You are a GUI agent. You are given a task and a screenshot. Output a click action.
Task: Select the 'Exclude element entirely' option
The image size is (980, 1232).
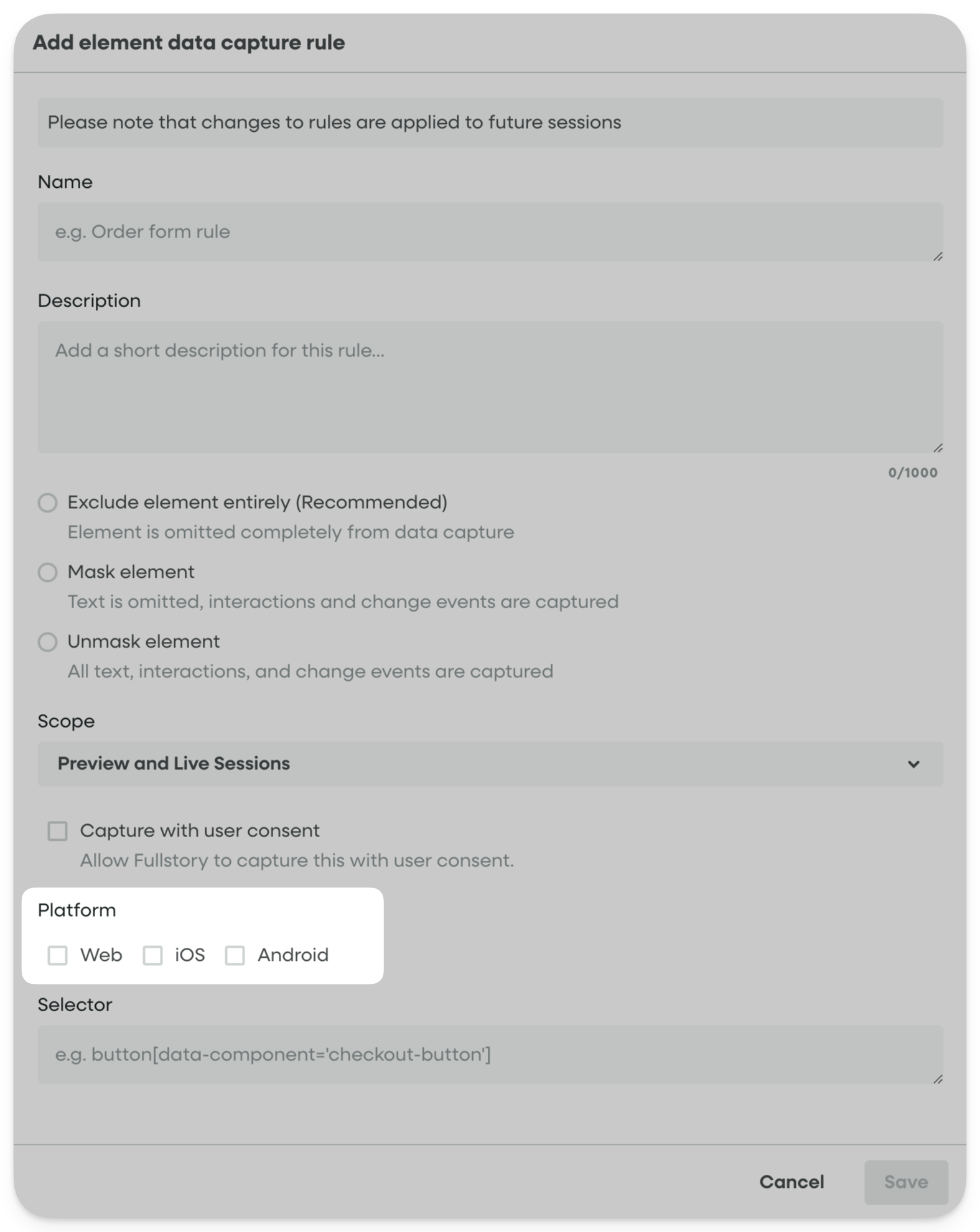point(48,503)
